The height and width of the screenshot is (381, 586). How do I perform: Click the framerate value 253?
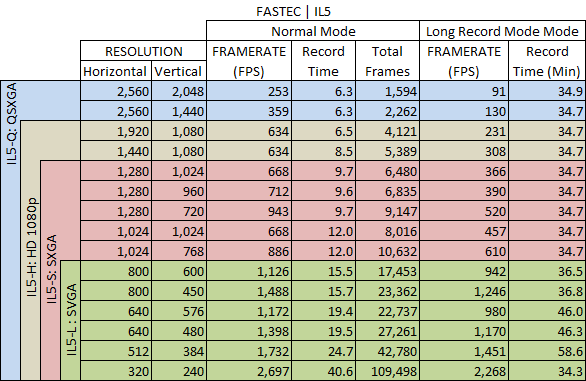click(x=249, y=91)
